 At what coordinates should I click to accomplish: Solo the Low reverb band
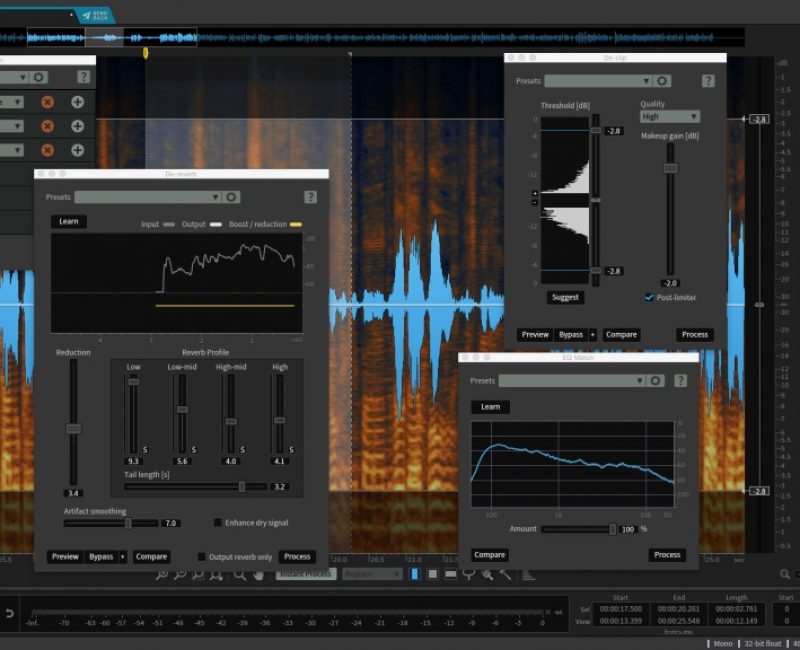pos(144,449)
